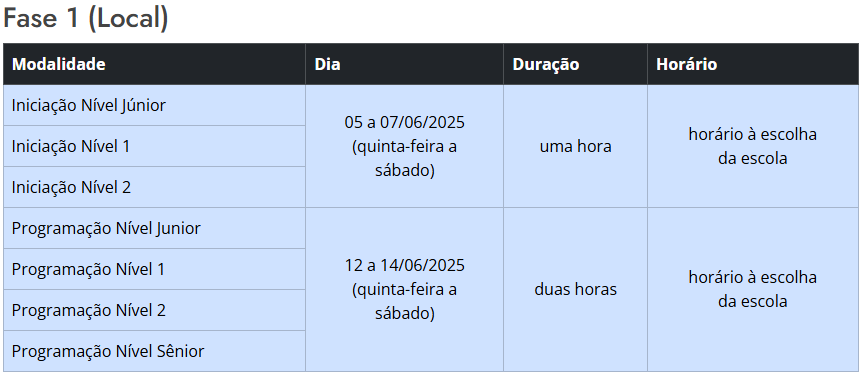Viewport: 864px width, 377px height.
Task: Click the 12 a 14/06/2025 date cell
Action: (x=404, y=289)
